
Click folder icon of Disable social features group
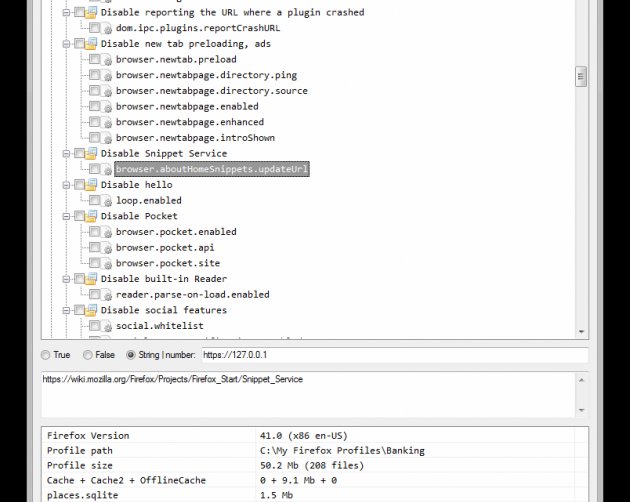point(91,310)
